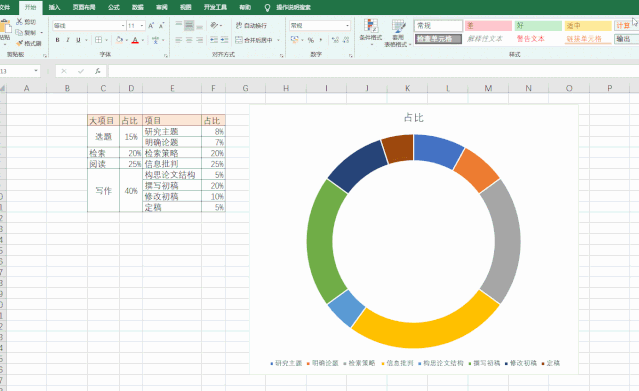The width and height of the screenshot is (639, 391).
Task: Apply the Linked Cell (链接单元格) style
Action: click(588, 39)
